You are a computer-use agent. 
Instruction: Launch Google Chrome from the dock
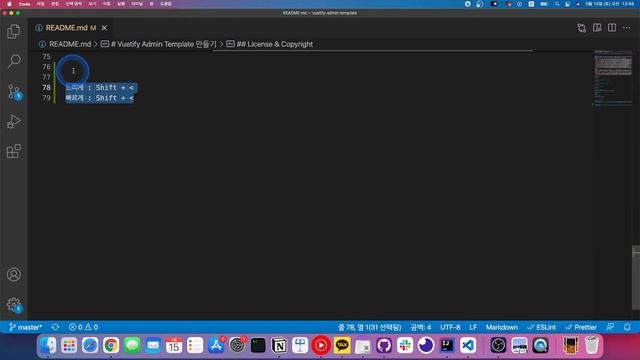coord(111,345)
